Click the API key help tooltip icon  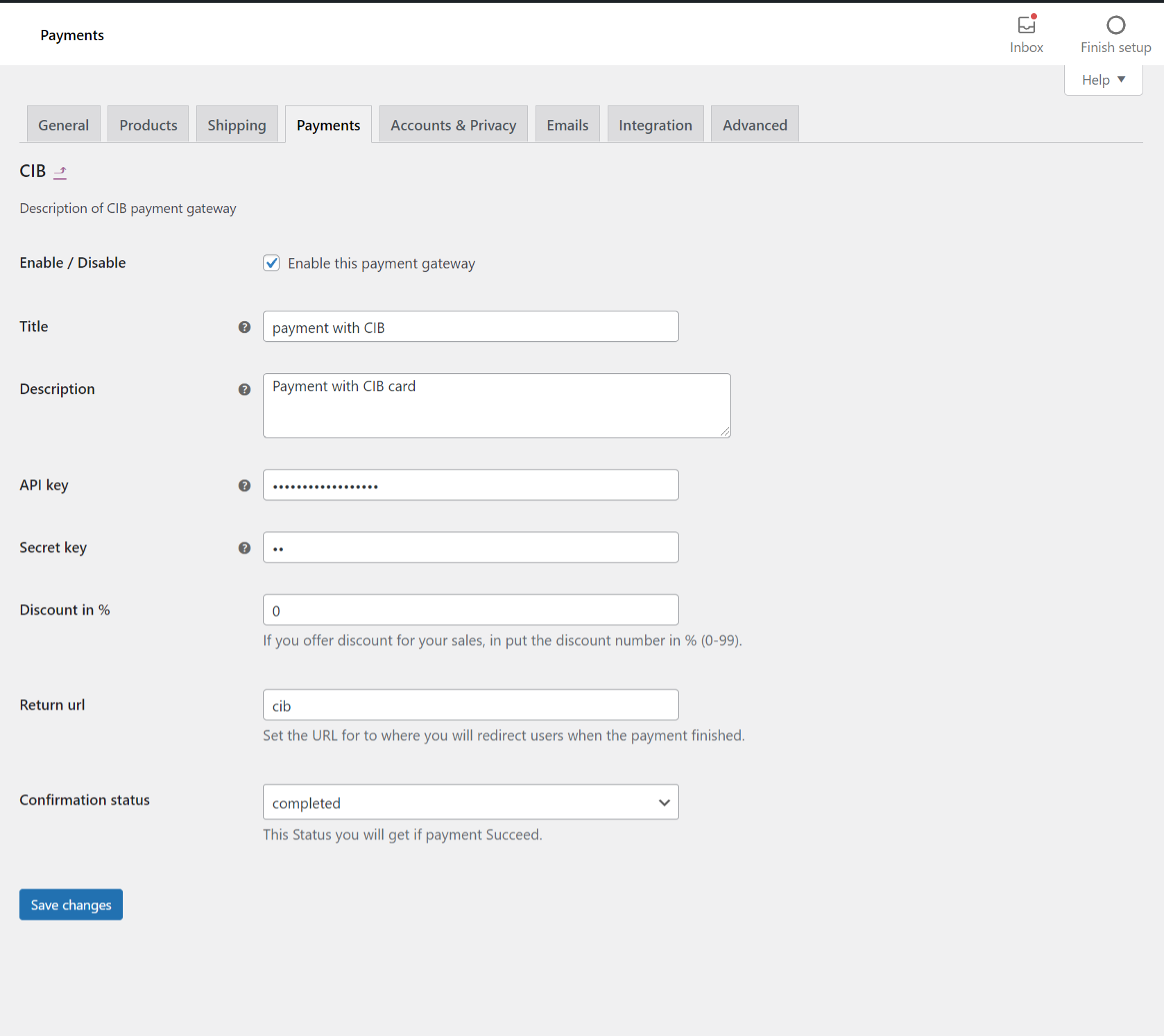point(244,485)
